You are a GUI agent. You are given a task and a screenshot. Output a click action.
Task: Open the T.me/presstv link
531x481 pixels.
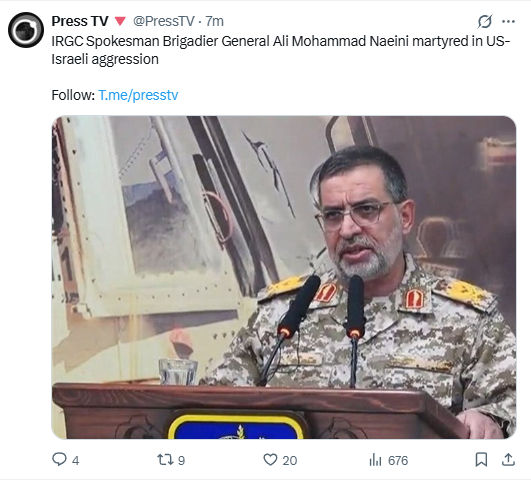(x=138, y=95)
